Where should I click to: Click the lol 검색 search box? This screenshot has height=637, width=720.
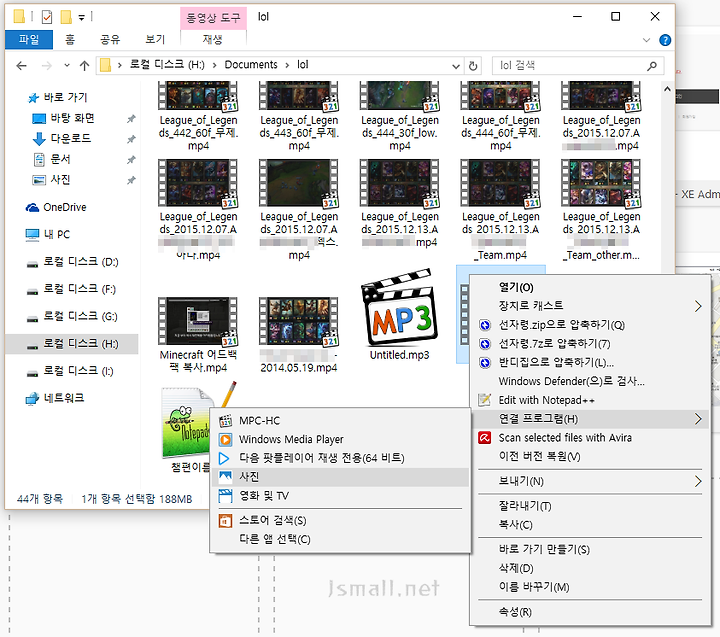point(578,66)
